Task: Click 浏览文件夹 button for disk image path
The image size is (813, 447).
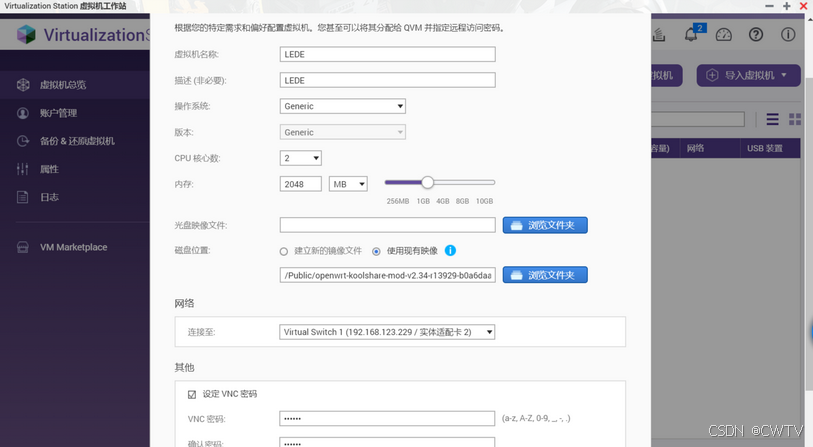Action: pos(545,275)
